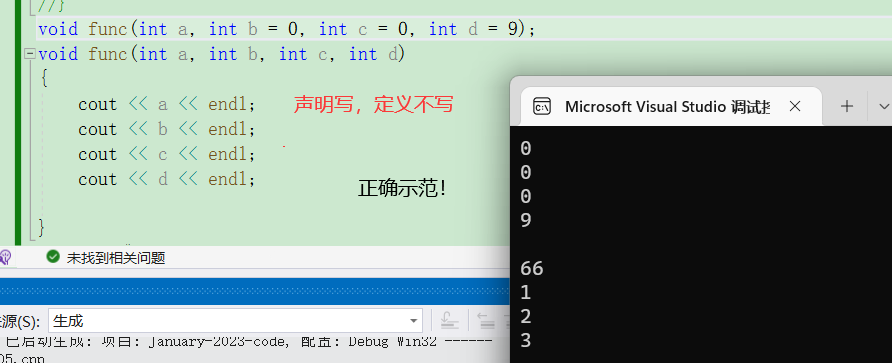Click the purple IntelliCode lightbulb icon
This screenshot has height=363, width=892.
tap(5, 257)
